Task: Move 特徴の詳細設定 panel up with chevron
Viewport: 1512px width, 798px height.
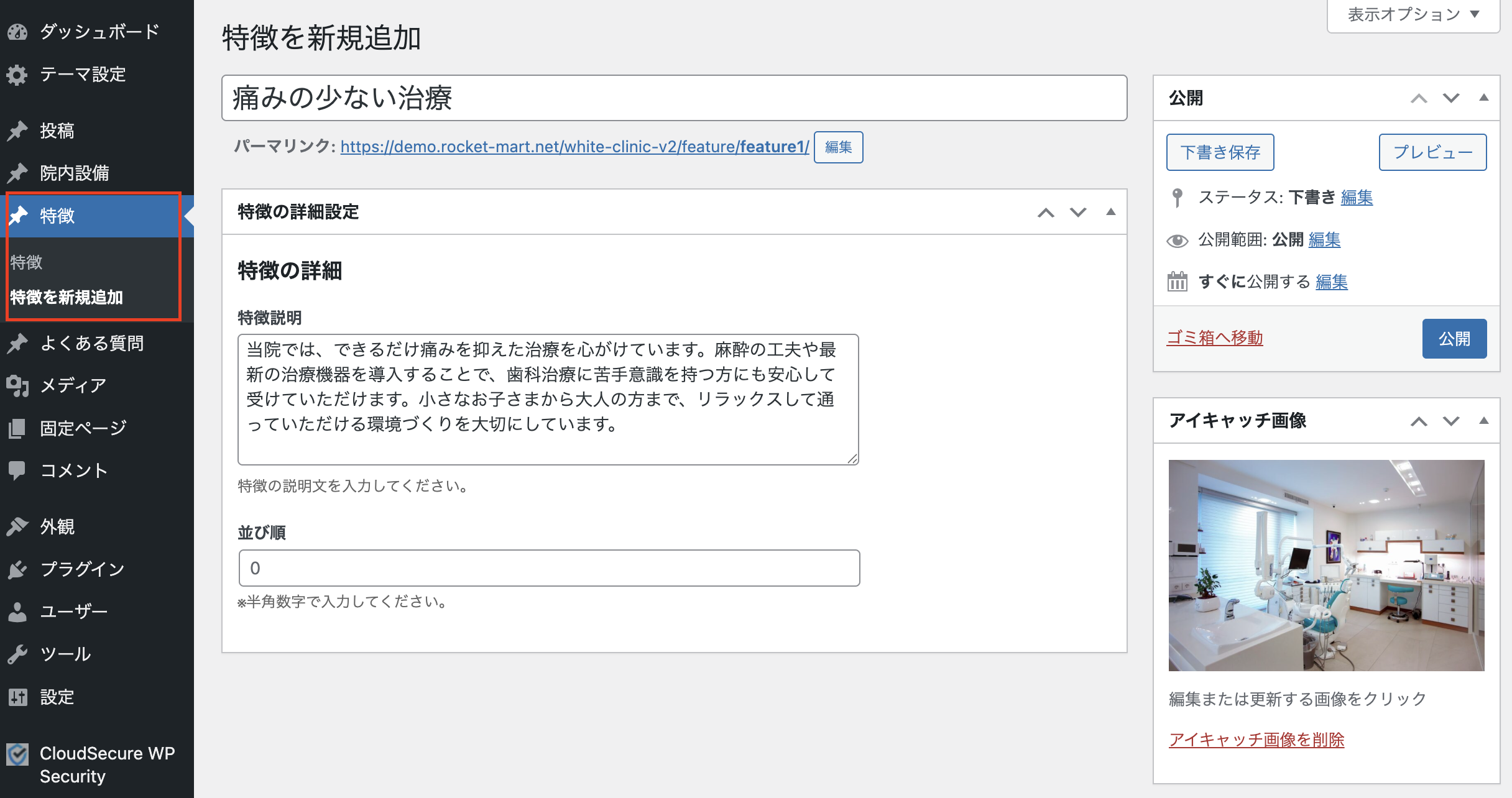Action: [1046, 212]
